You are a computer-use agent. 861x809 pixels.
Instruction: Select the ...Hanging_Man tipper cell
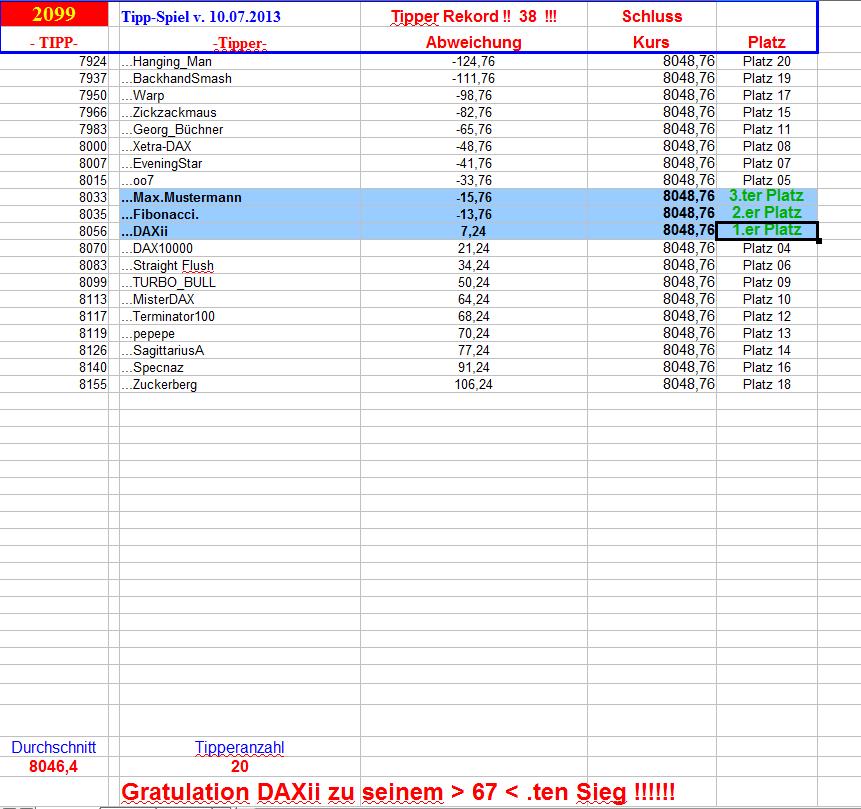coord(239,62)
